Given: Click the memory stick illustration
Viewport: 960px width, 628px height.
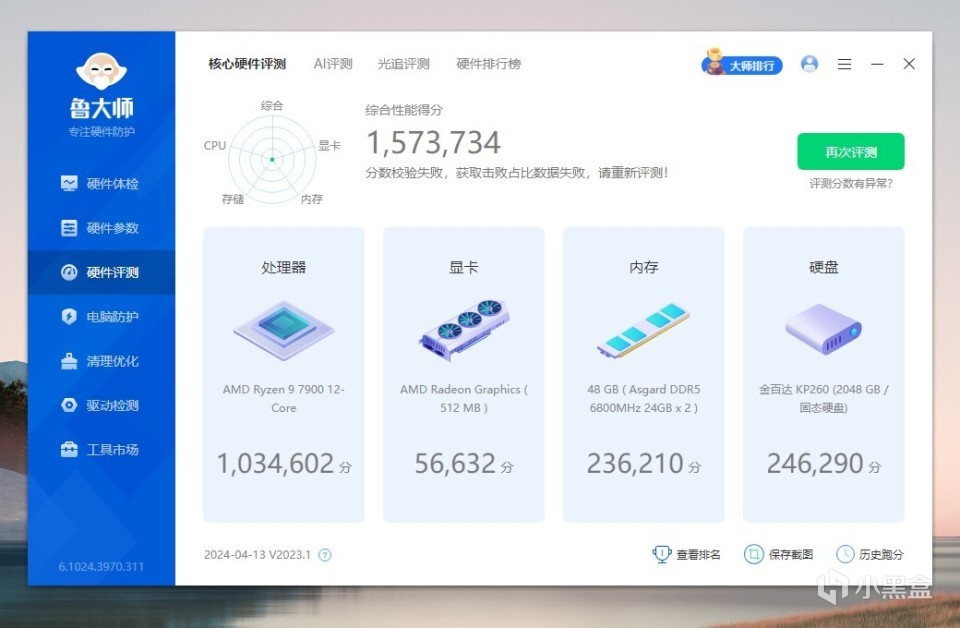Looking at the screenshot, I should pos(643,331).
